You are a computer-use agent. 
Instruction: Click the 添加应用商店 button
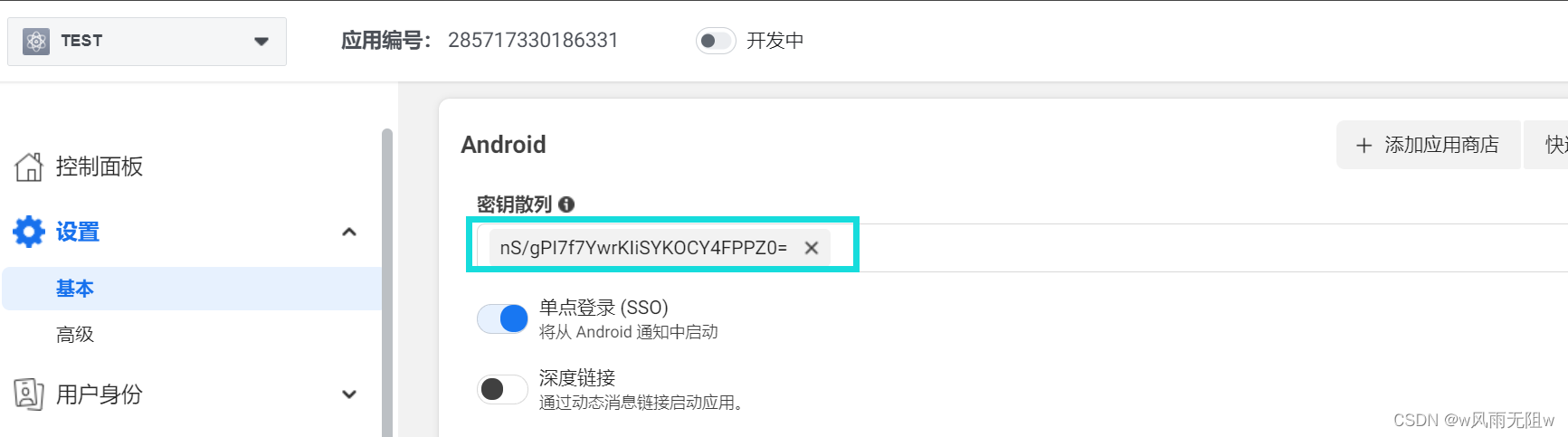coord(1428,145)
